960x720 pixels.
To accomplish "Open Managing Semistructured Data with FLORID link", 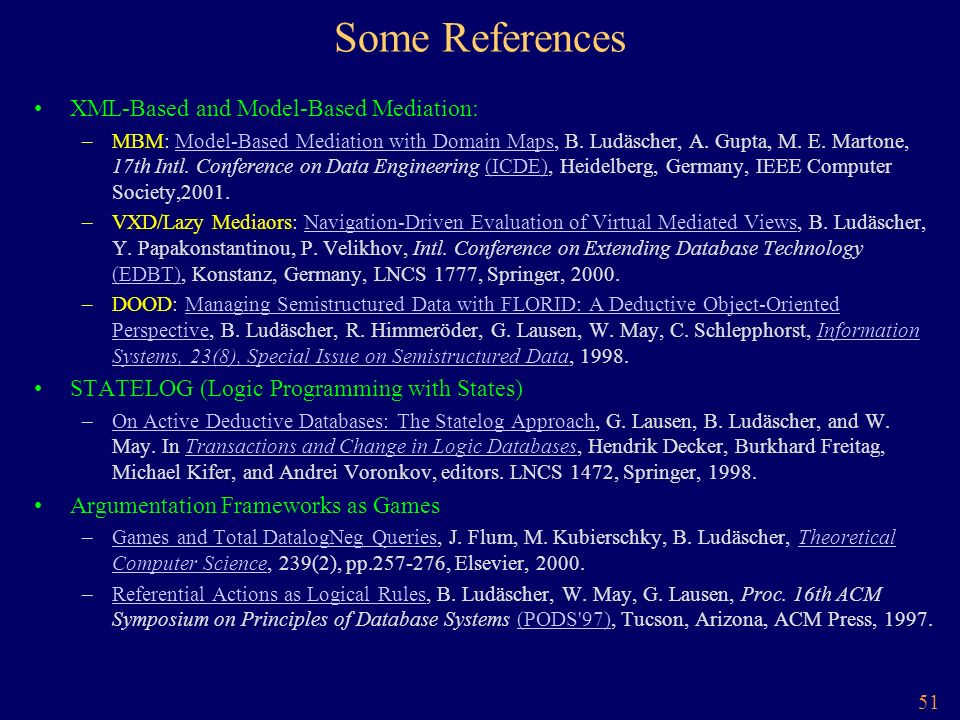I will (476, 317).
